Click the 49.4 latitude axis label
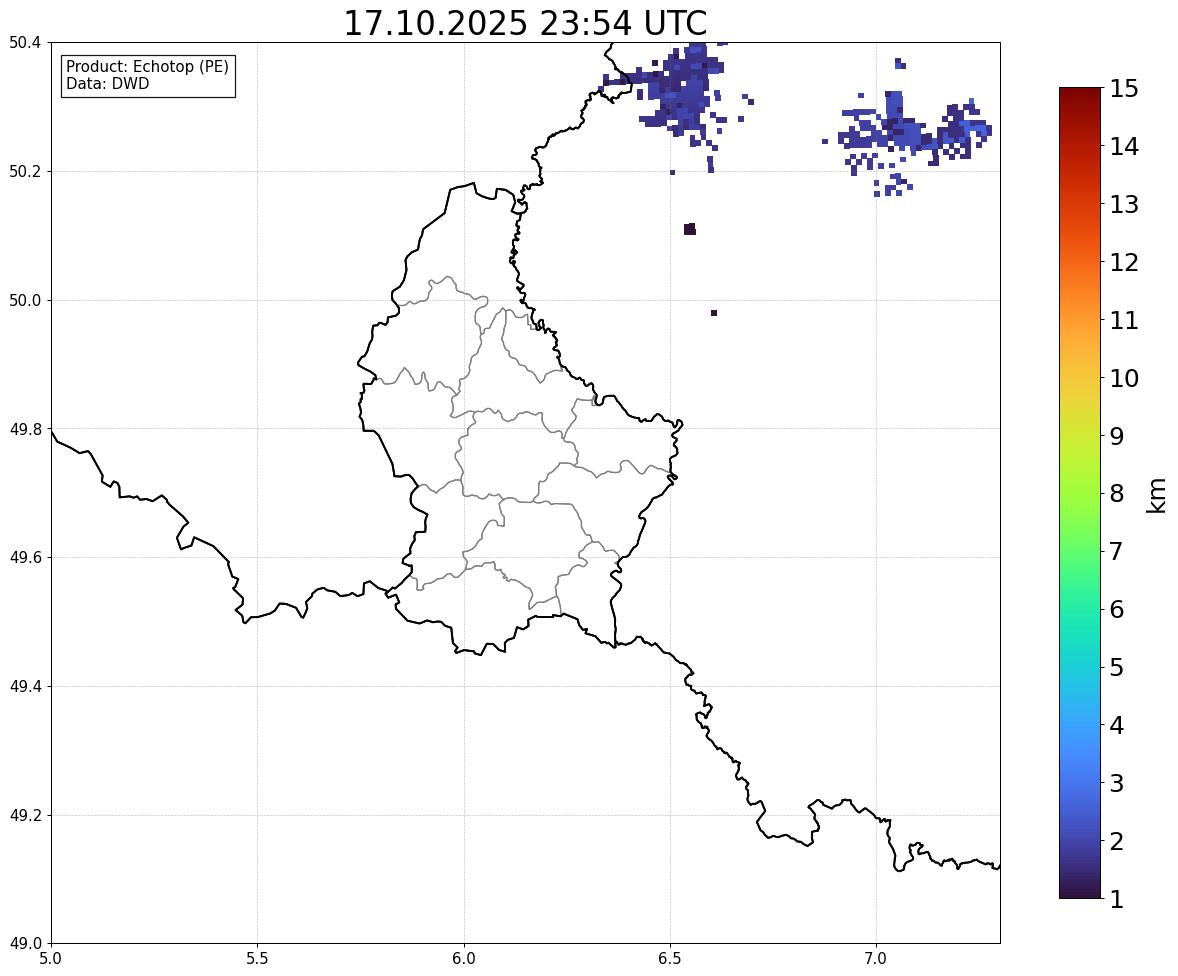This screenshot has height=976, width=1178. (x=23, y=687)
